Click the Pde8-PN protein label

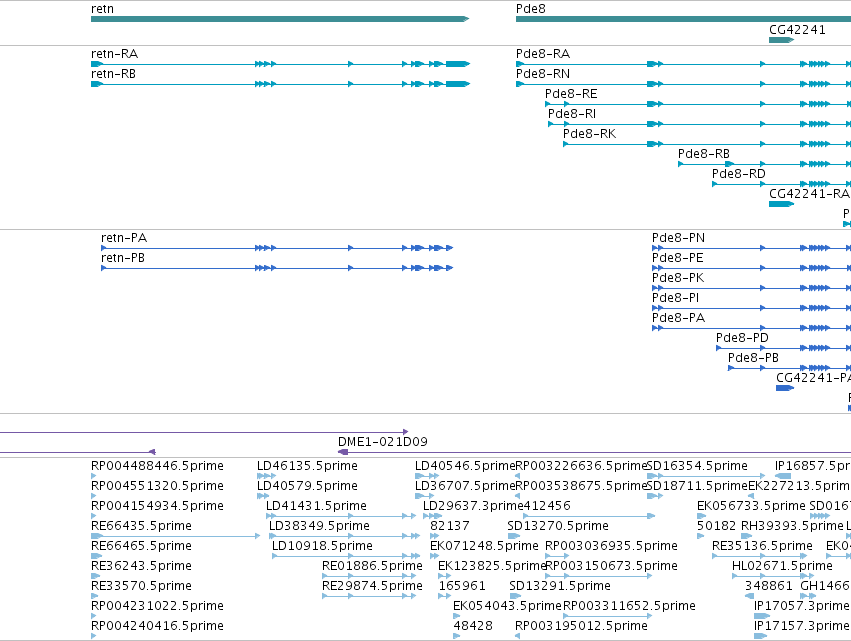(678, 238)
